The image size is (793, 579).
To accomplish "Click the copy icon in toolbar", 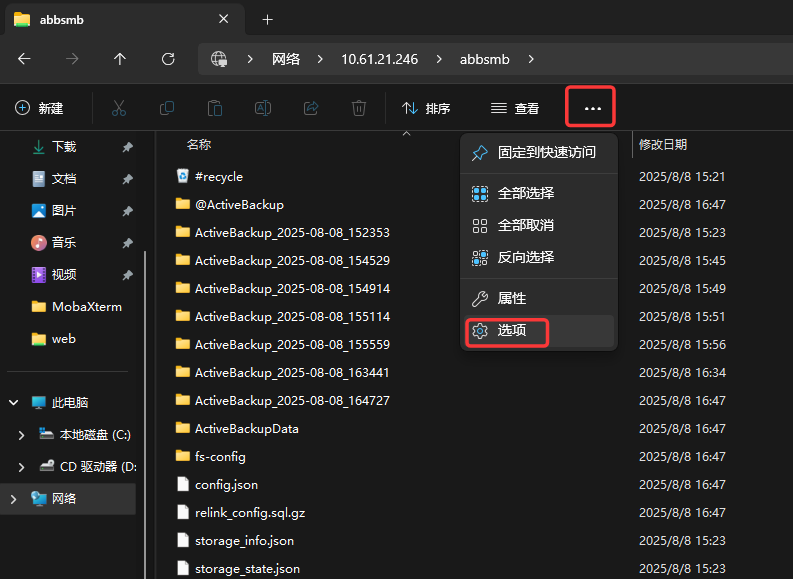I will pos(167,108).
